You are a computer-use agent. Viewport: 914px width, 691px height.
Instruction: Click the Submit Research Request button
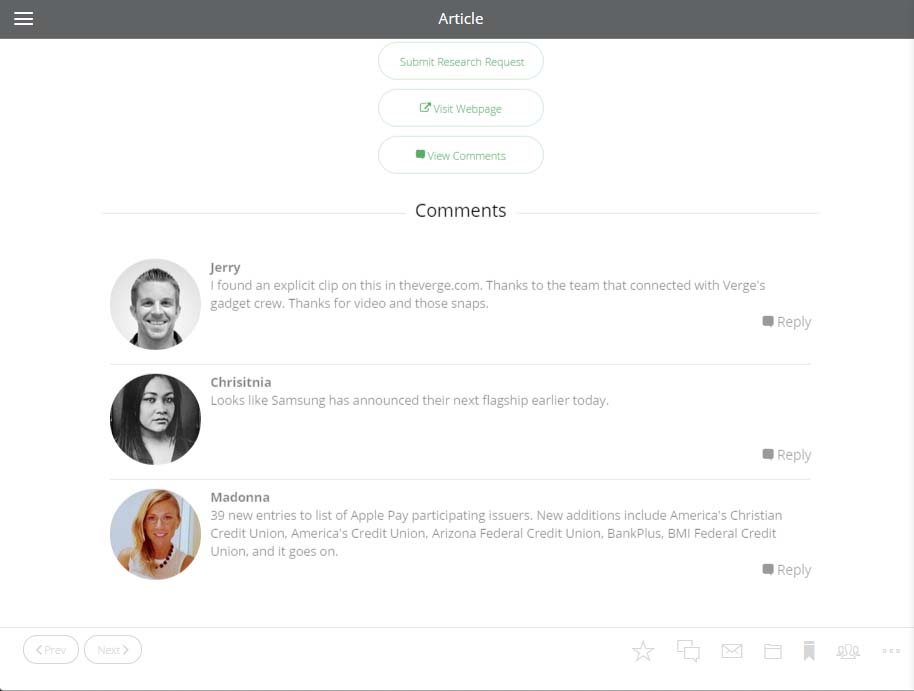(x=460, y=61)
